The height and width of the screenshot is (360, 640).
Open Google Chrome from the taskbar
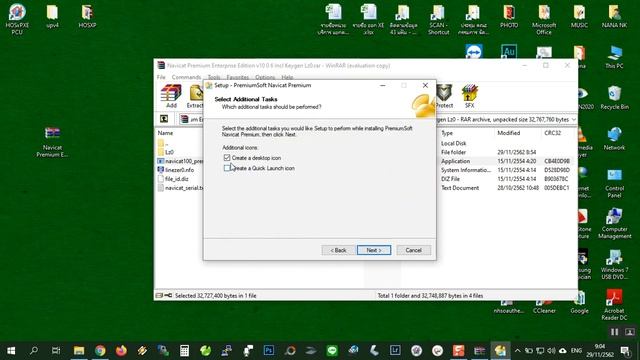100,351
